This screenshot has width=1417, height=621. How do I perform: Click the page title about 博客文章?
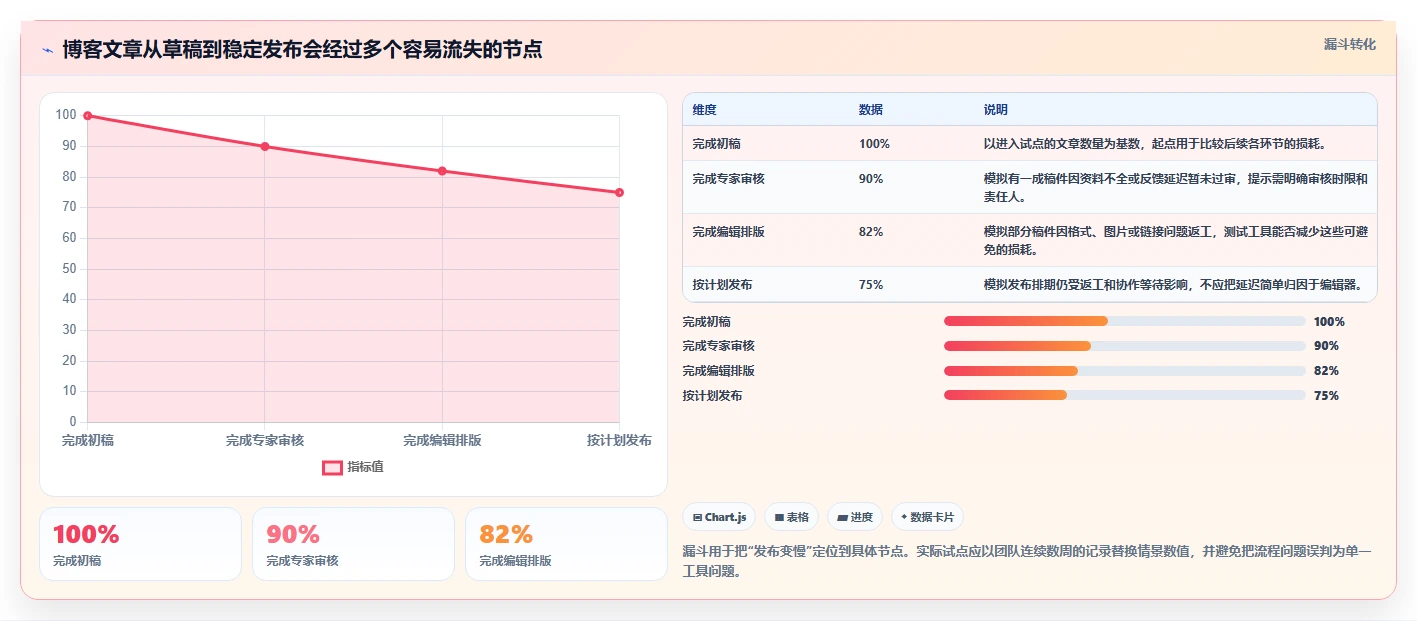tap(302, 50)
